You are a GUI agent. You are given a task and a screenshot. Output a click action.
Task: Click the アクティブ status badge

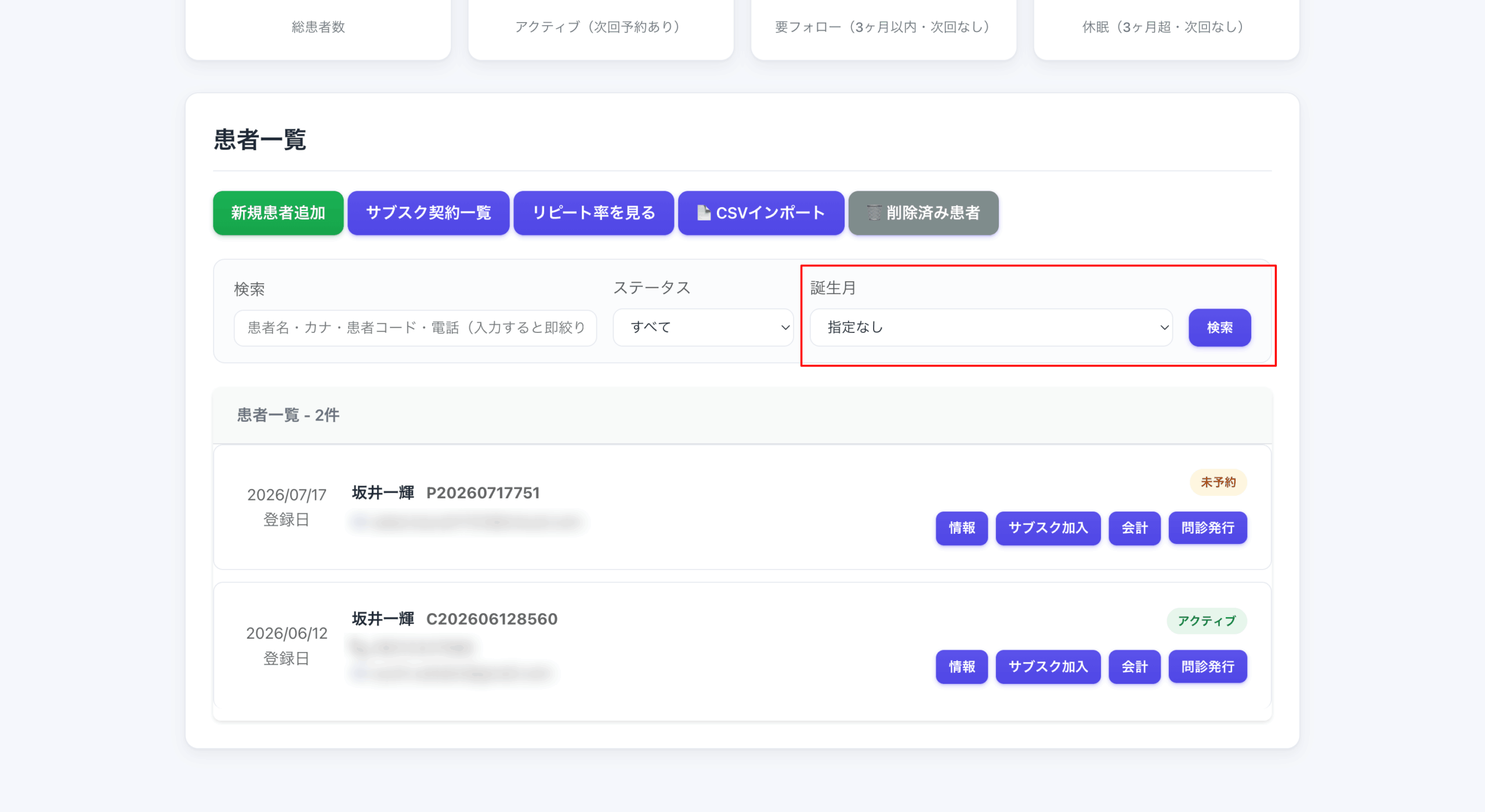1206,621
